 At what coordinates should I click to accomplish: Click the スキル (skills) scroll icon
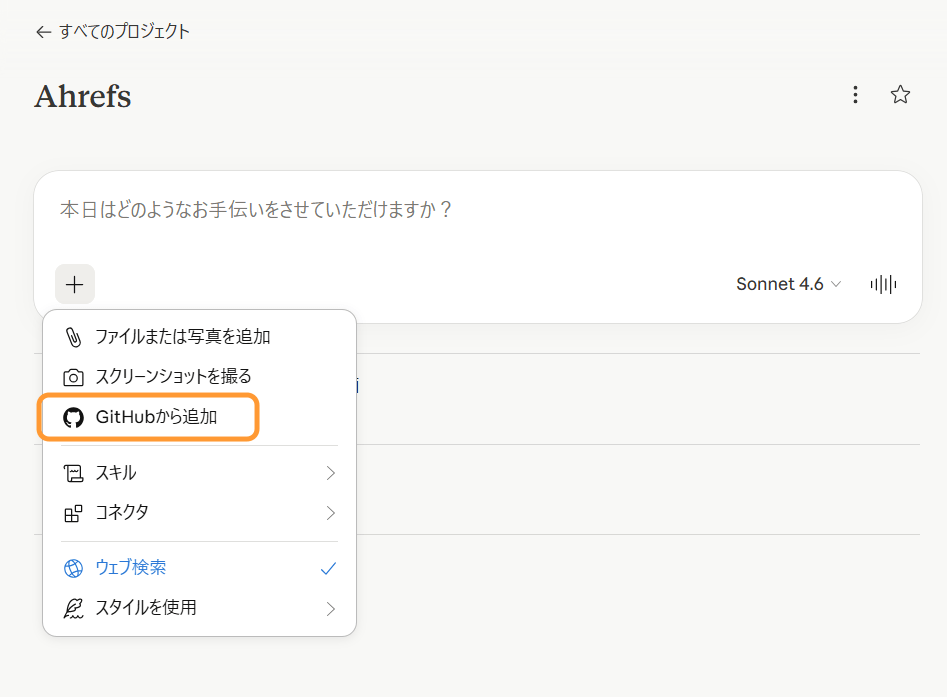point(75,473)
